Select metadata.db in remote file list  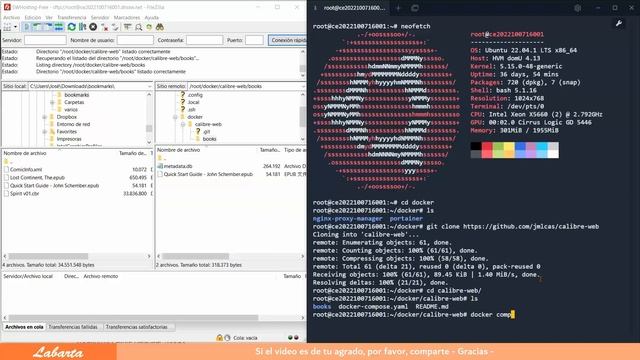click(178, 166)
